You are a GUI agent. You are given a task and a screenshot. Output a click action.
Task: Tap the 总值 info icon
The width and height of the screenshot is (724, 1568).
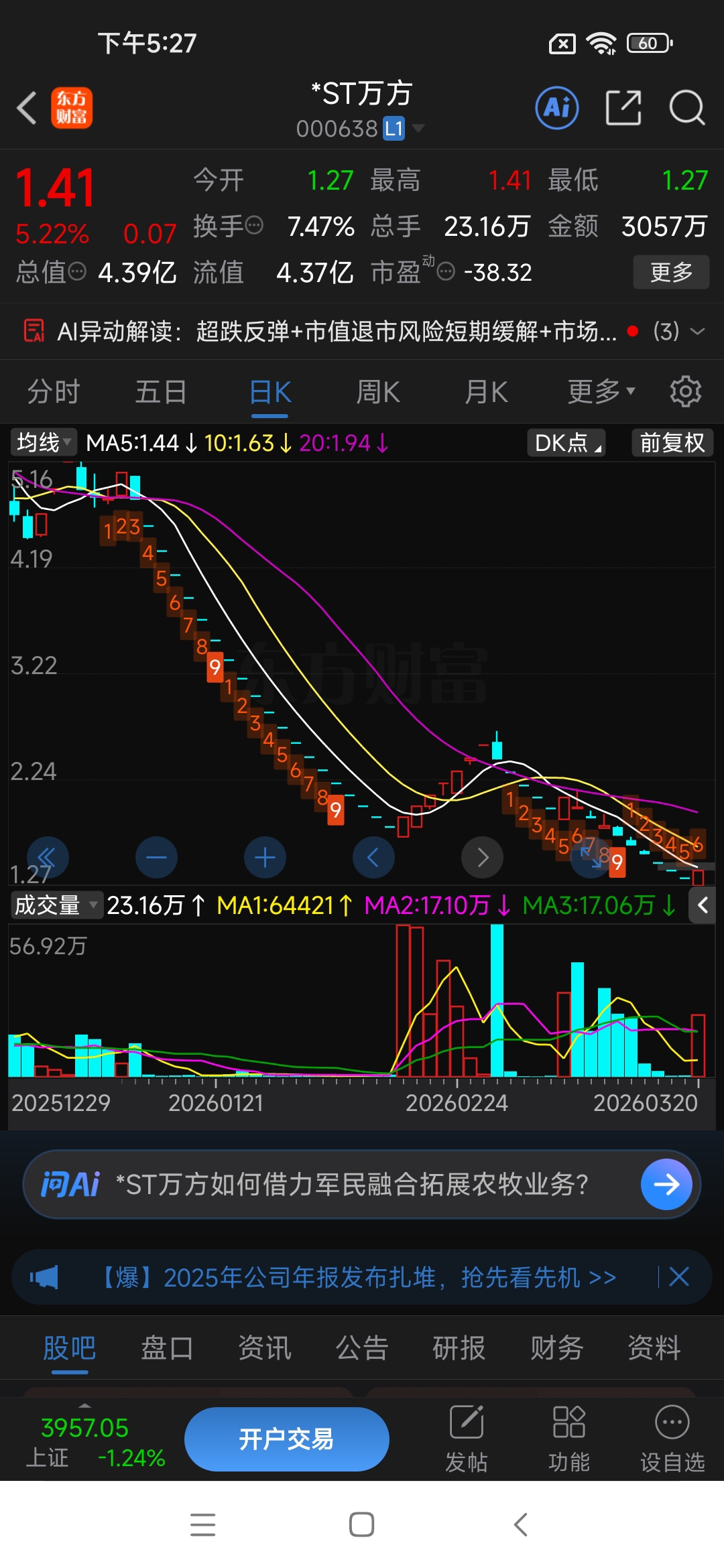78,271
